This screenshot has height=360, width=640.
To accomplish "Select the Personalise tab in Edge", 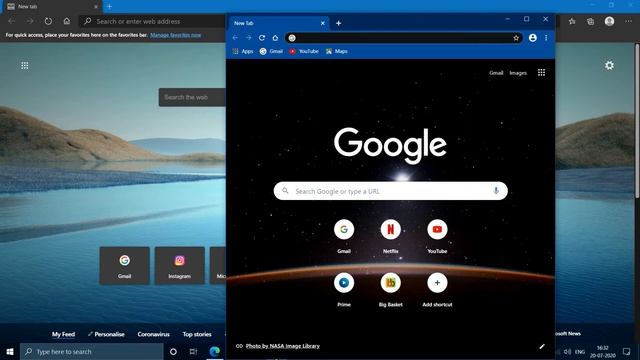I will click(106, 334).
